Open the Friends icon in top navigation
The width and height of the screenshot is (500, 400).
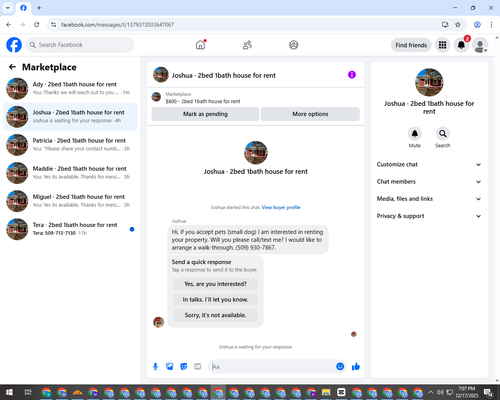(x=247, y=45)
